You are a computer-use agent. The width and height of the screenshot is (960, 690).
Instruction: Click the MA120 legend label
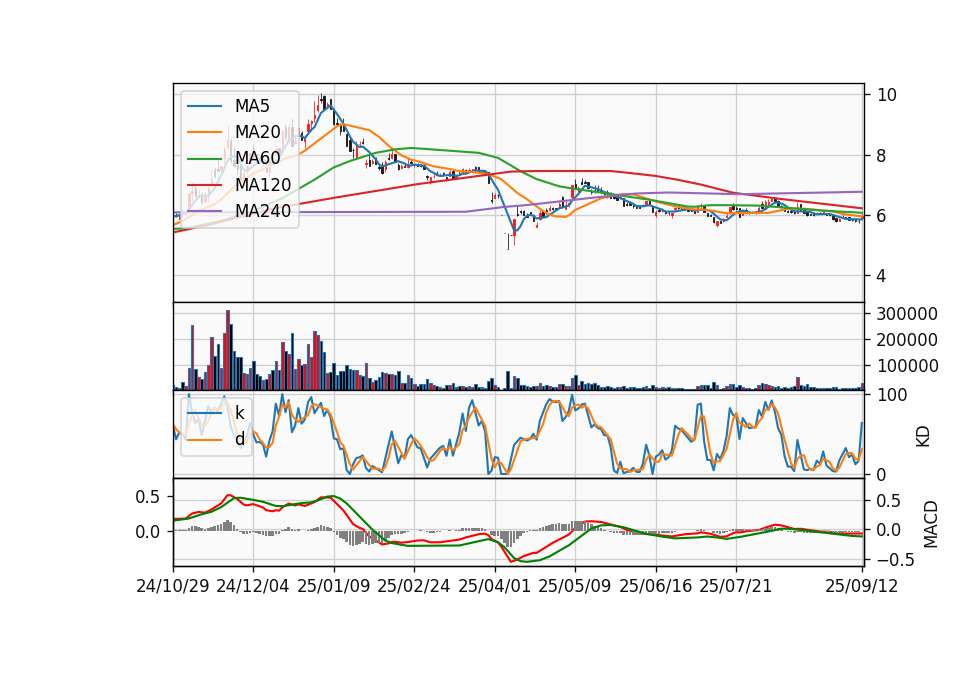(263, 184)
